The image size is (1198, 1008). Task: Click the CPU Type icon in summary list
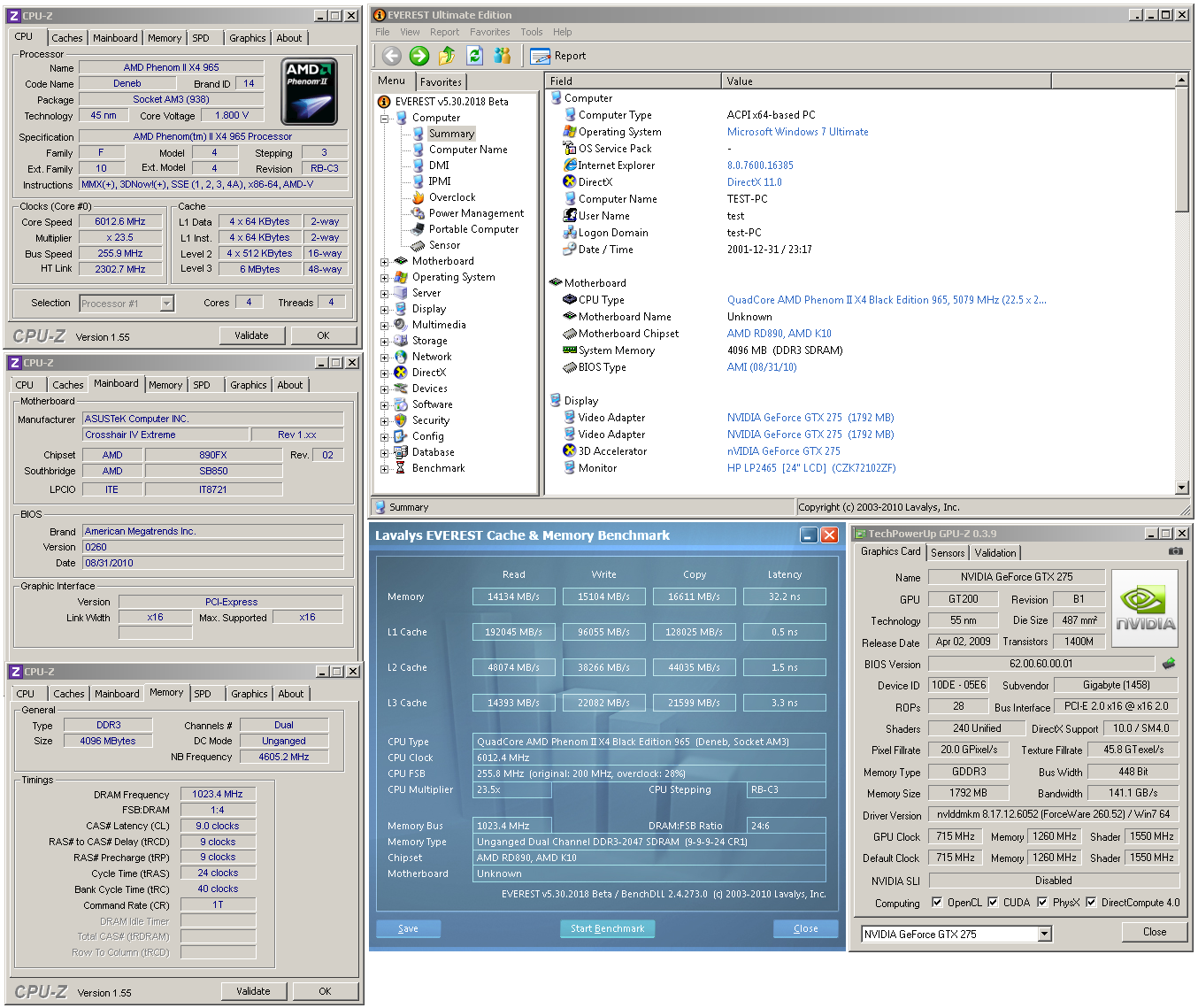pyautogui.click(x=570, y=299)
